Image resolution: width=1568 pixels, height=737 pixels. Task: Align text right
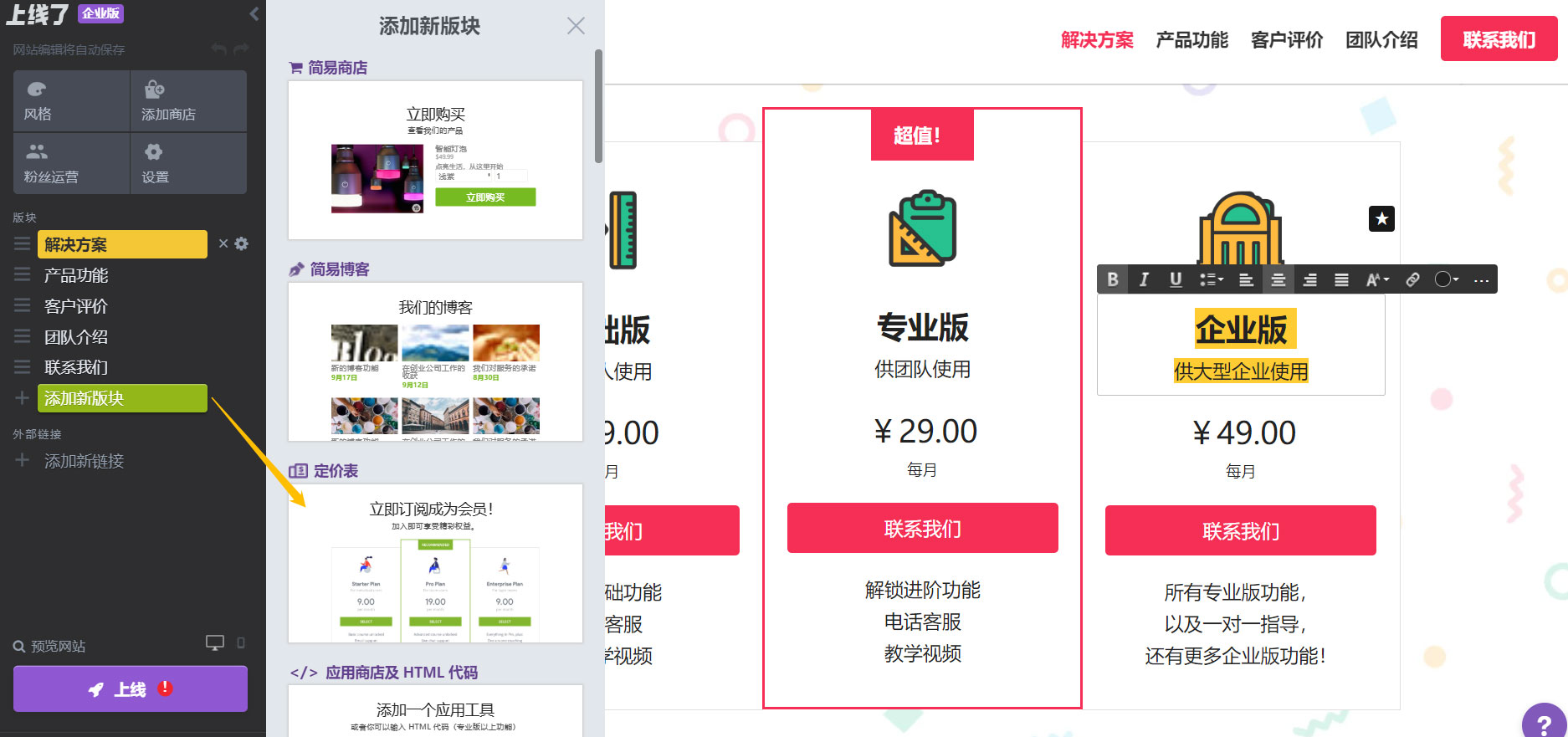click(x=1309, y=279)
